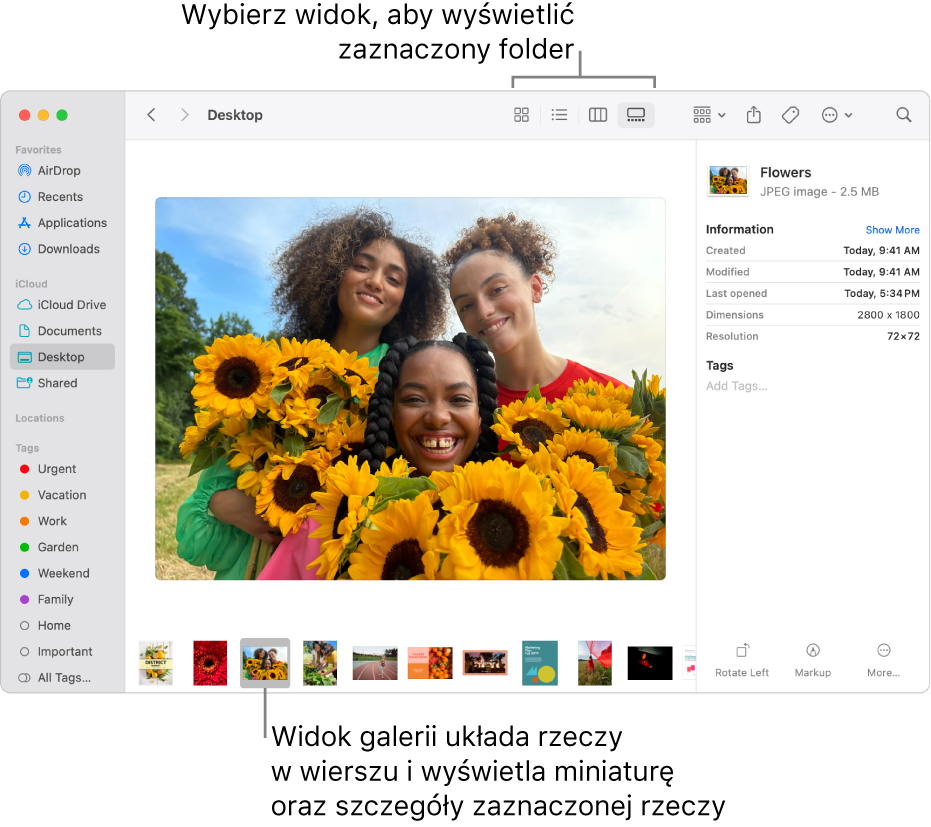Click the green zoom window button
Image resolution: width=931 pixels, height=827 pixels.
tap(62, 115)
